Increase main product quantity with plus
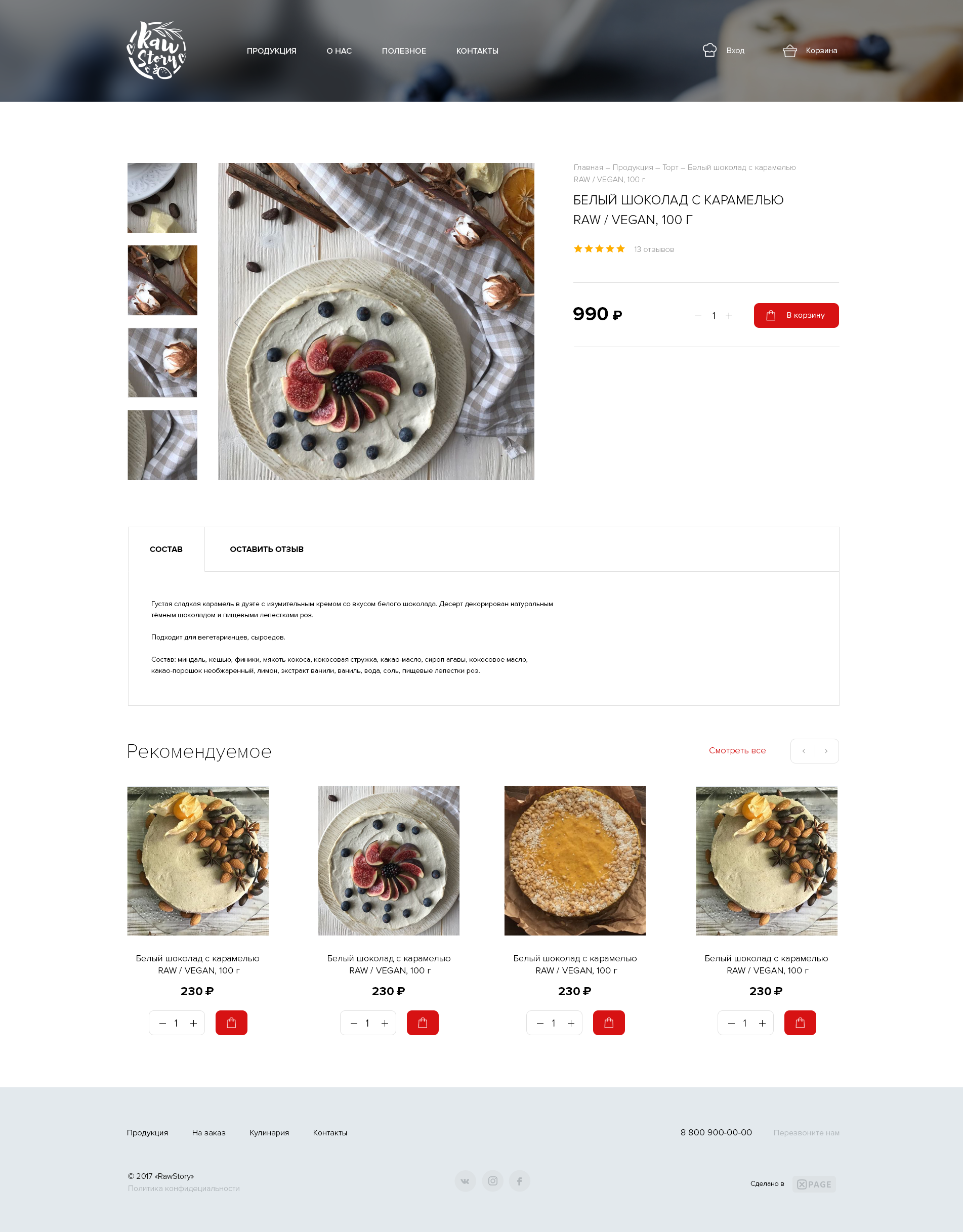This screenshot has height=1232, width=963. click(729, 316)
